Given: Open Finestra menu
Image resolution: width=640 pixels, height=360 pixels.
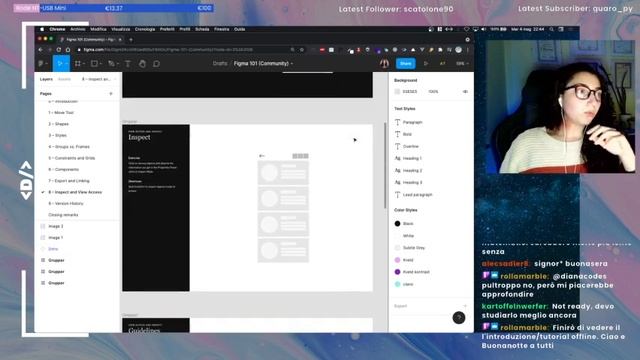Looking at the screenshot, I should click(x=222, y=29).
